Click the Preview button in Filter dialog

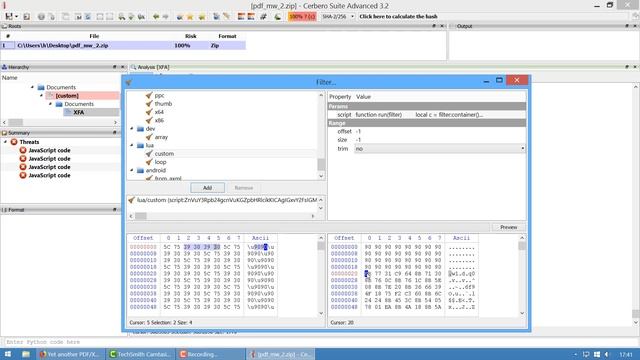[509, 227]
